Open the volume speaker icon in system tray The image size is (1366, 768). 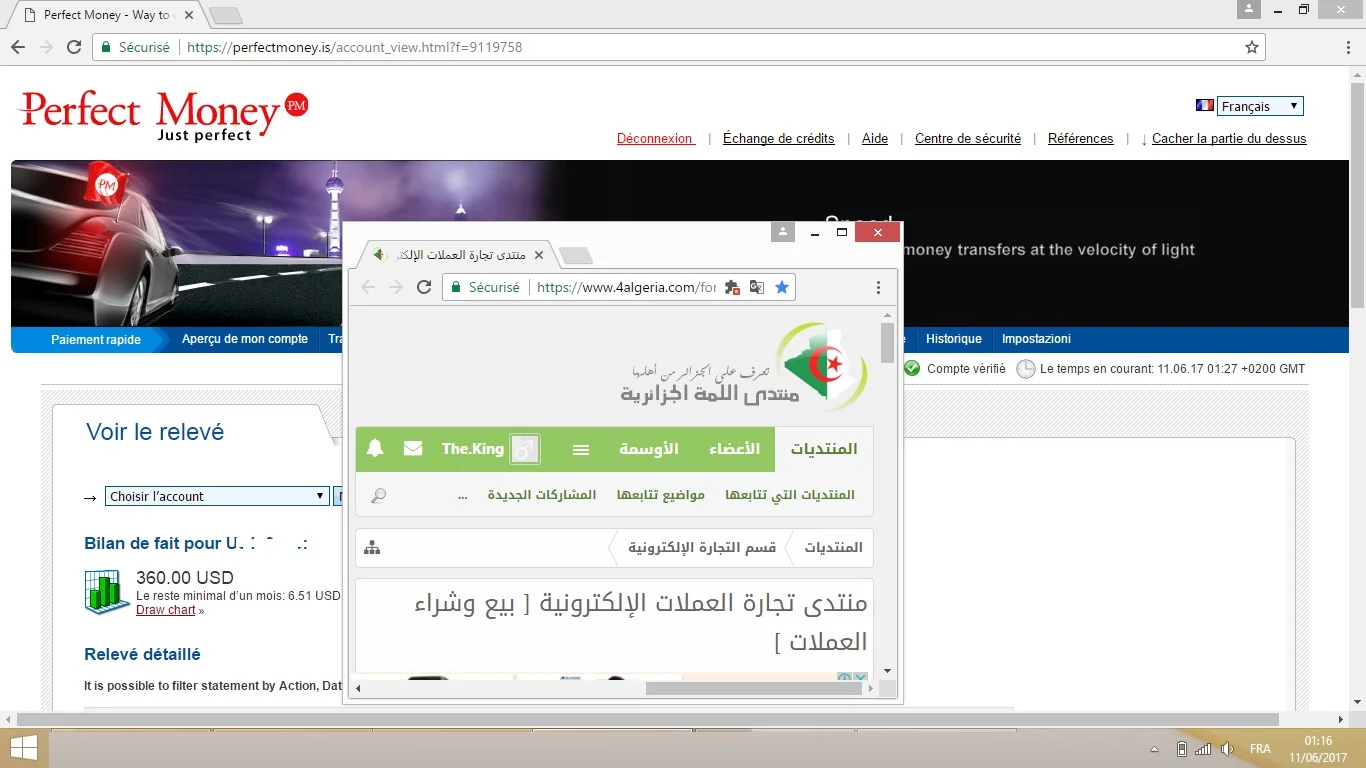click(1227, 749)
